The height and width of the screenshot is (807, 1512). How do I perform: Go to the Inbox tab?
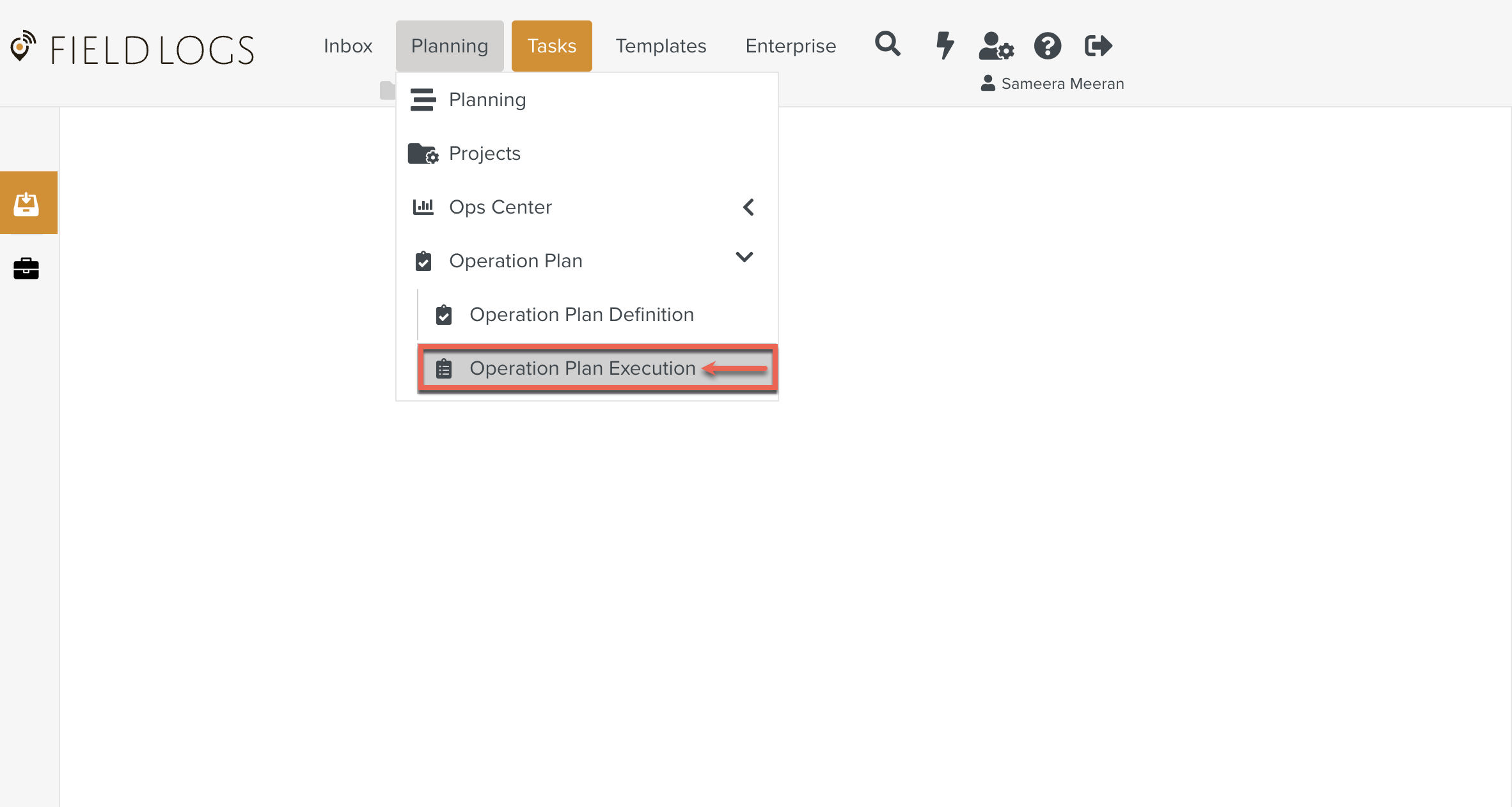point(348,46)
